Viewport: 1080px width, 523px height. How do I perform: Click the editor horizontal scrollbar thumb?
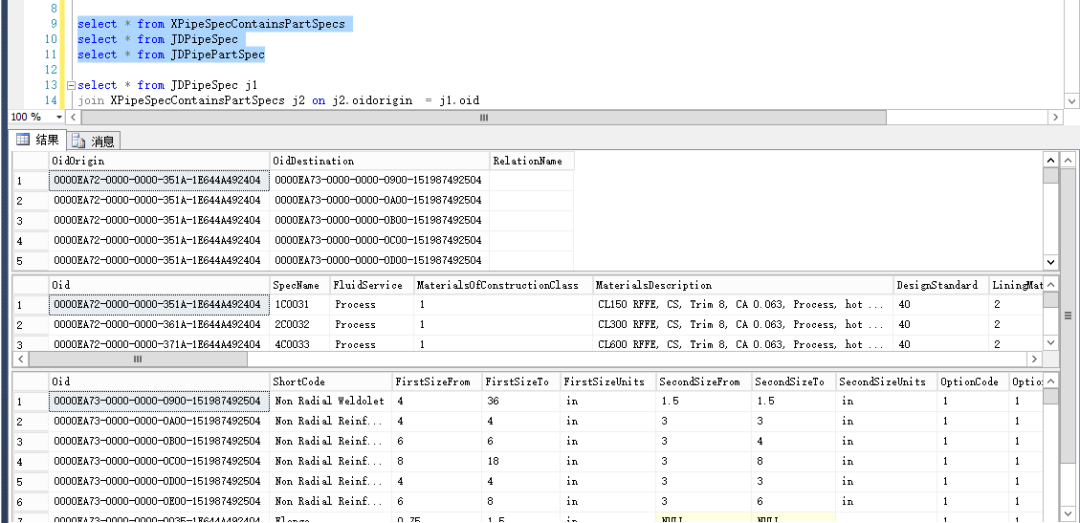(483, 117)
